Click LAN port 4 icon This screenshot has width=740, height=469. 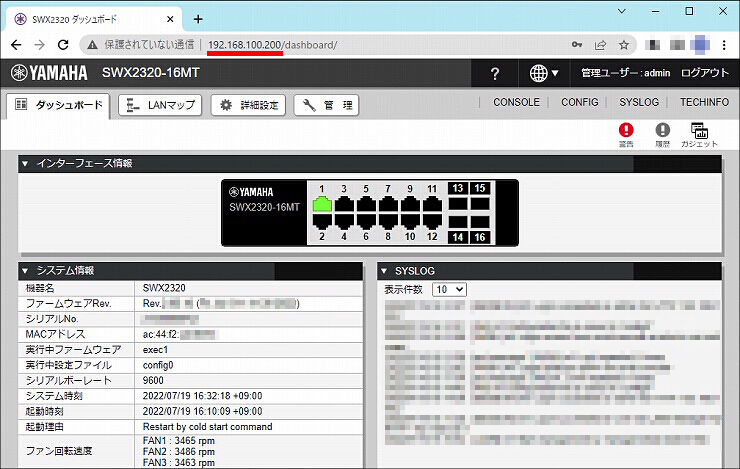pyautogui.click(x=344, y=221)
